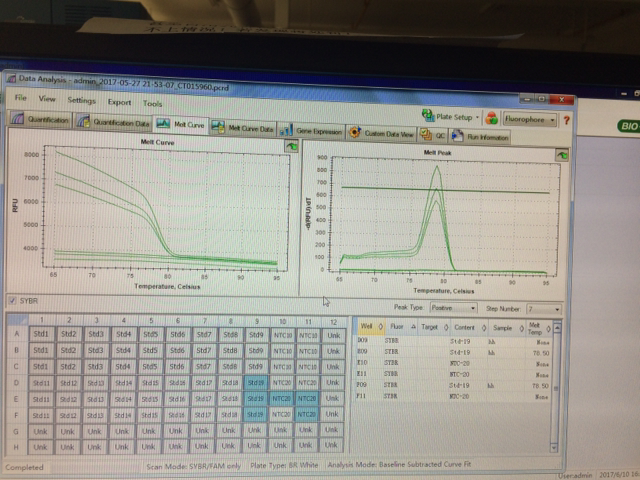Toggle well E9 labeled Std19

click(x=256, y=398)
